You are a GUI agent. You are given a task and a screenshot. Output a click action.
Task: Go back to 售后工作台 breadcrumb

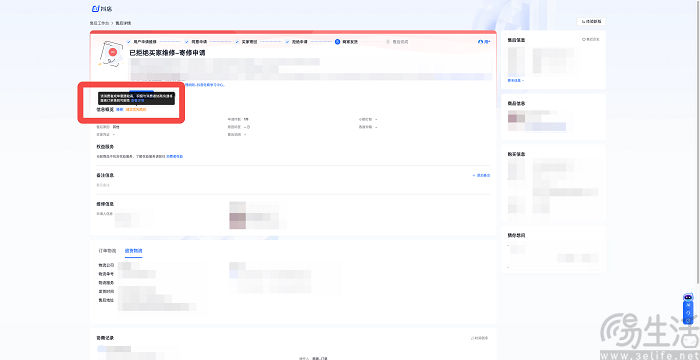(100, 23)
